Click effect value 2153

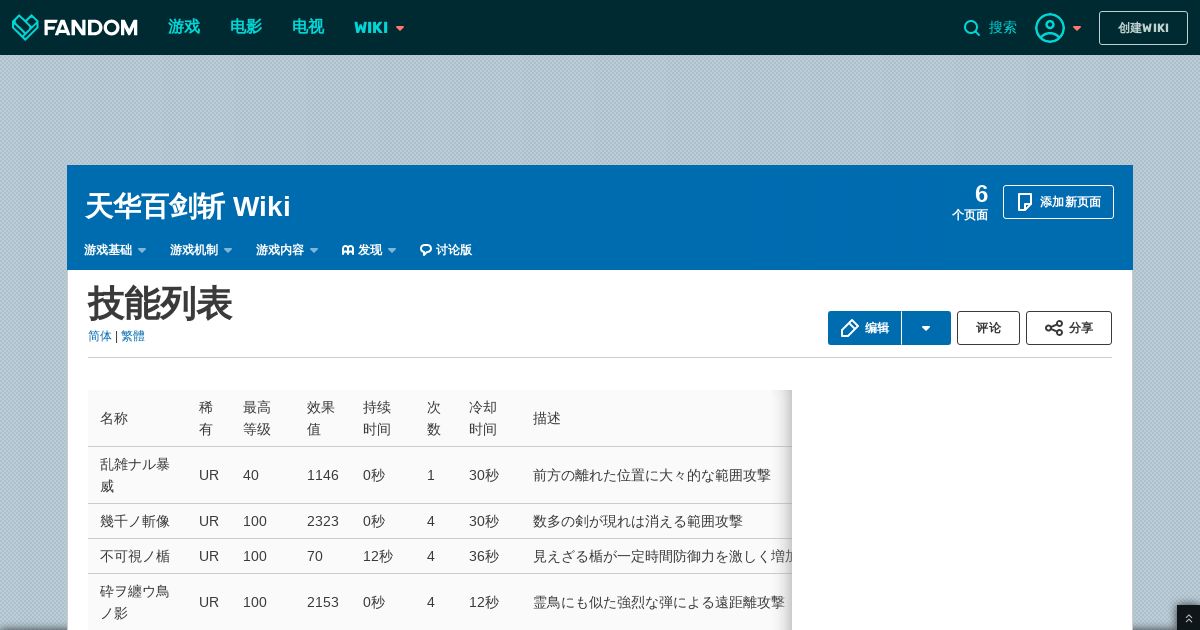[x=323, y=602]
